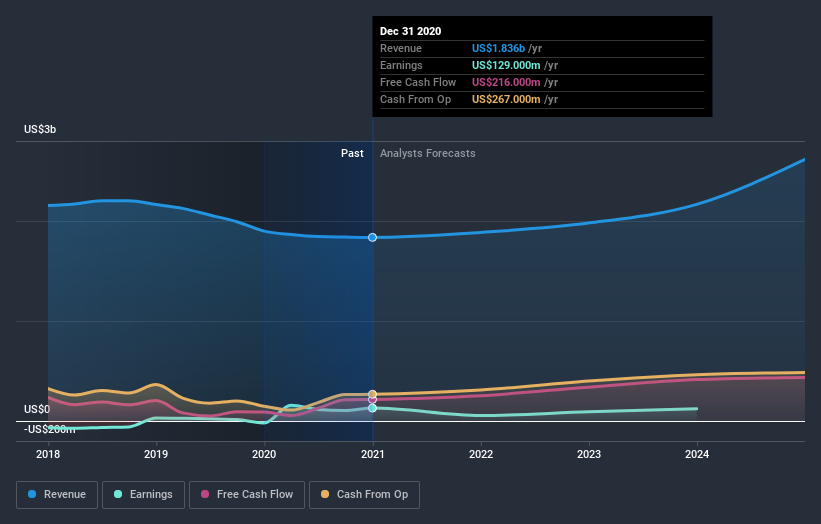Click the Analysts Forecasts label
Viewport: 821px width, 524px height.
coord(428,153)
